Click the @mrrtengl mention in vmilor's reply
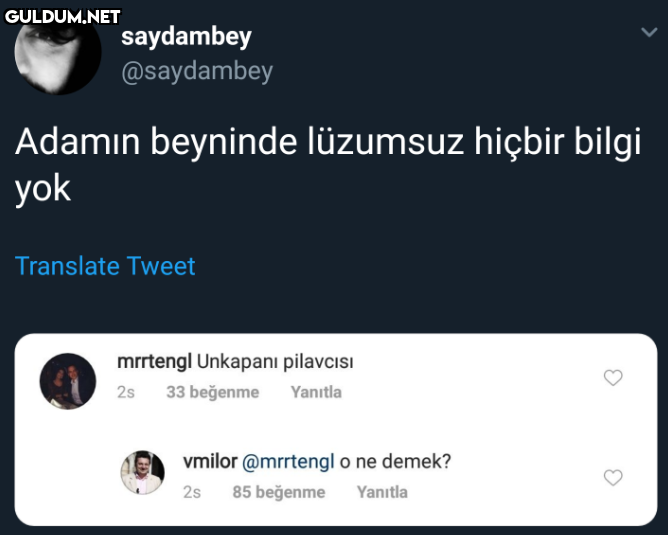 [289, 461]
